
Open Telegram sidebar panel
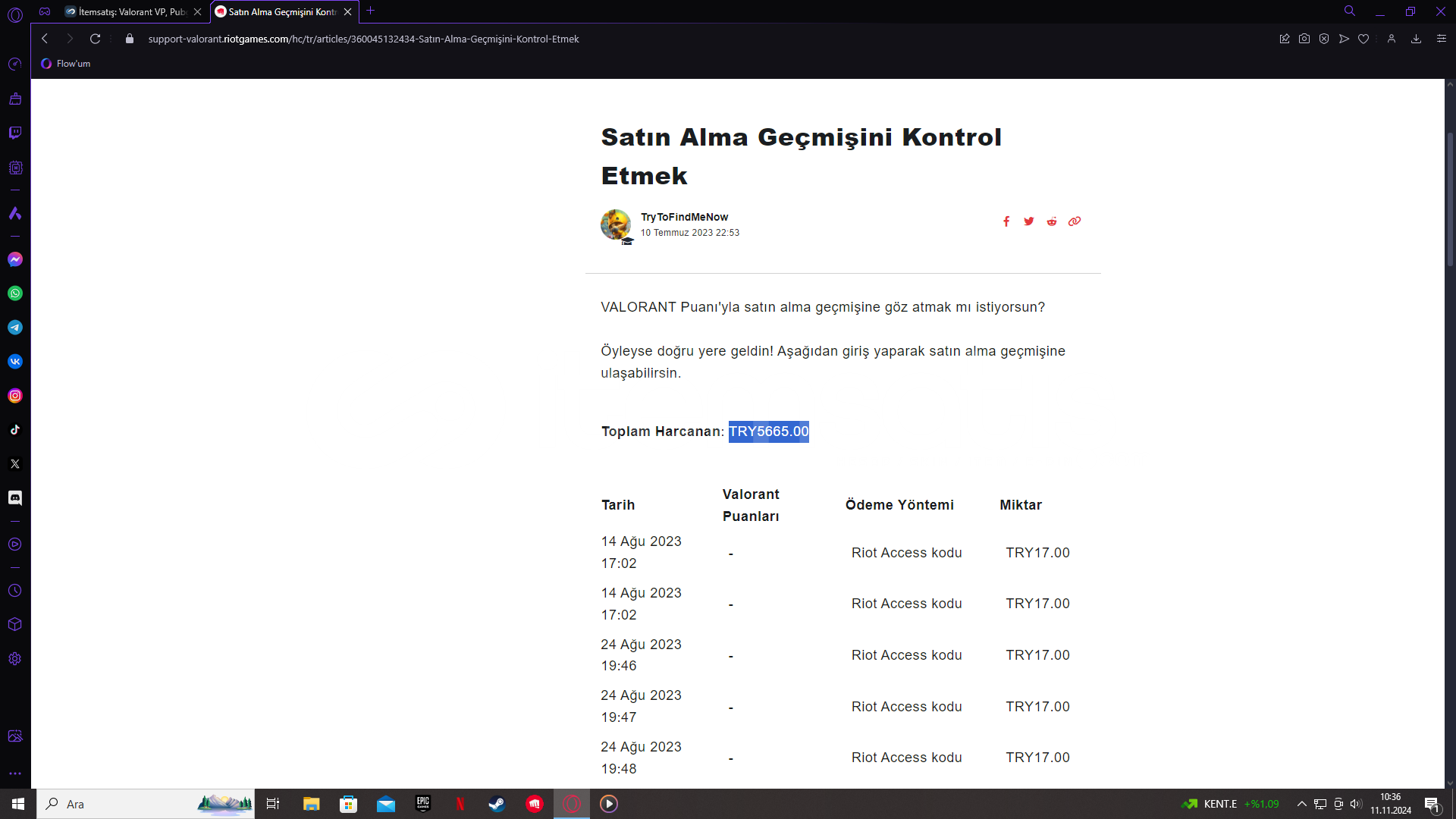point(15,328)
